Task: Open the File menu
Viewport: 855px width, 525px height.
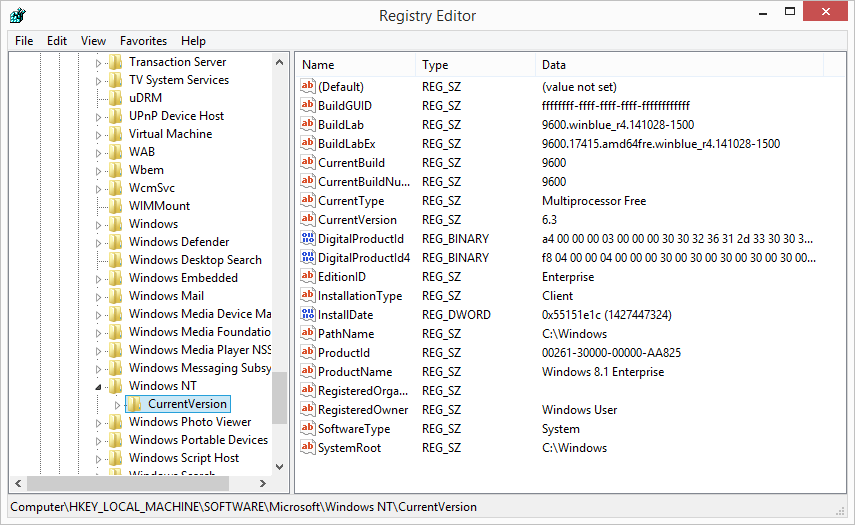Action: pyautogui.click(x=24, y=41)
